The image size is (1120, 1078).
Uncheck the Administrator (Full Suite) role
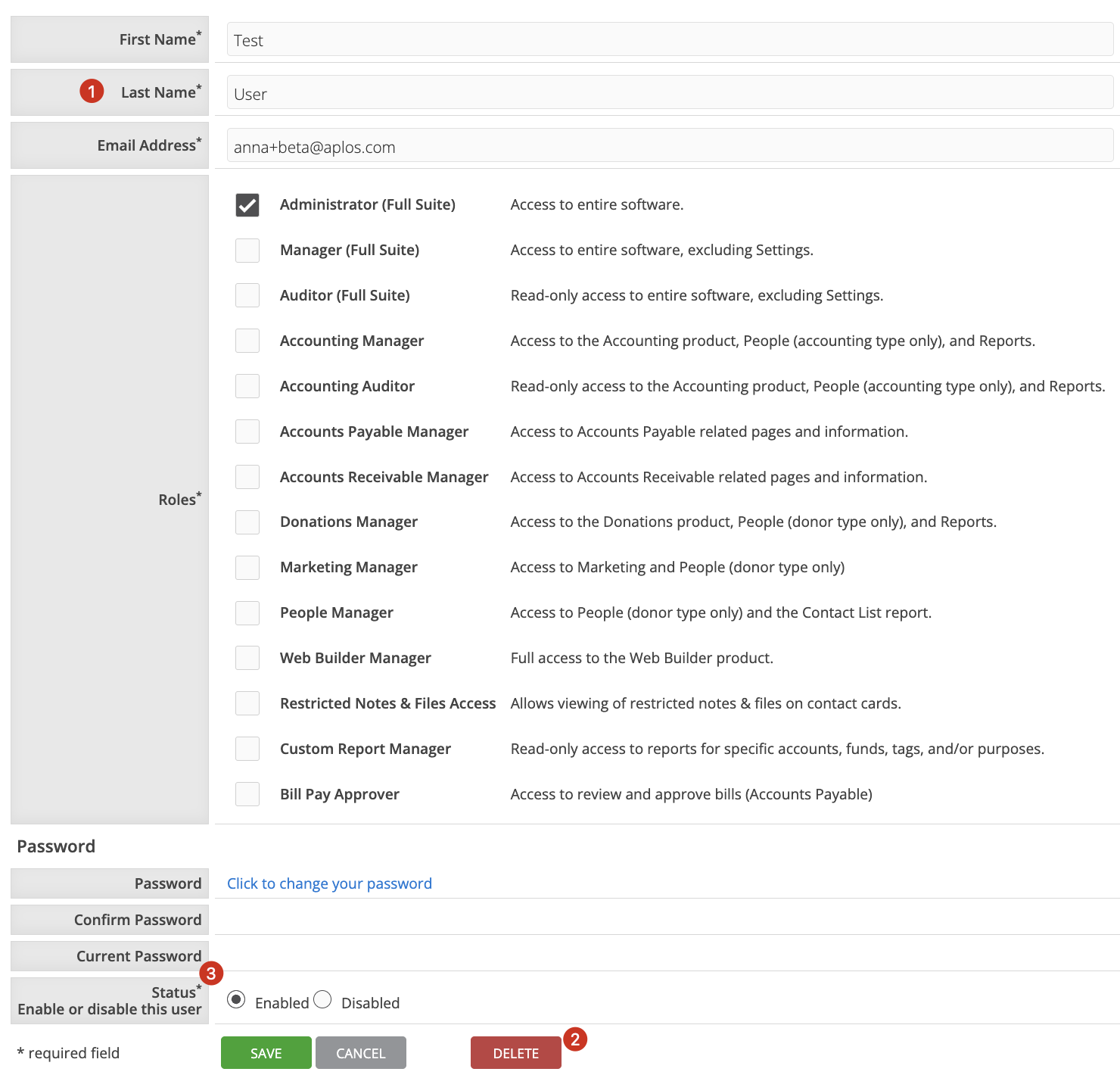pos(247,205)
